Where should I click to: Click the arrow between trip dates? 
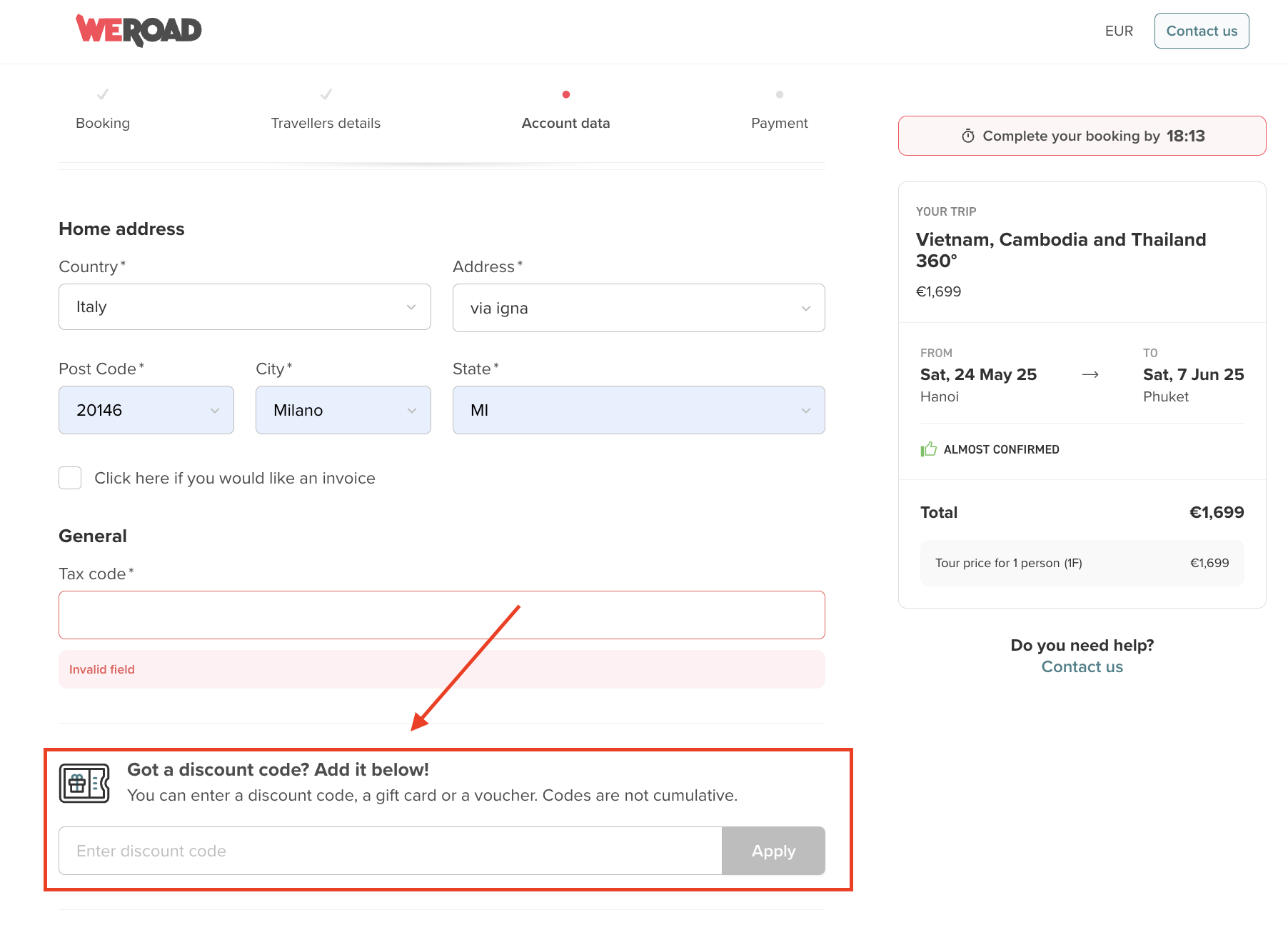[1090, 375]
